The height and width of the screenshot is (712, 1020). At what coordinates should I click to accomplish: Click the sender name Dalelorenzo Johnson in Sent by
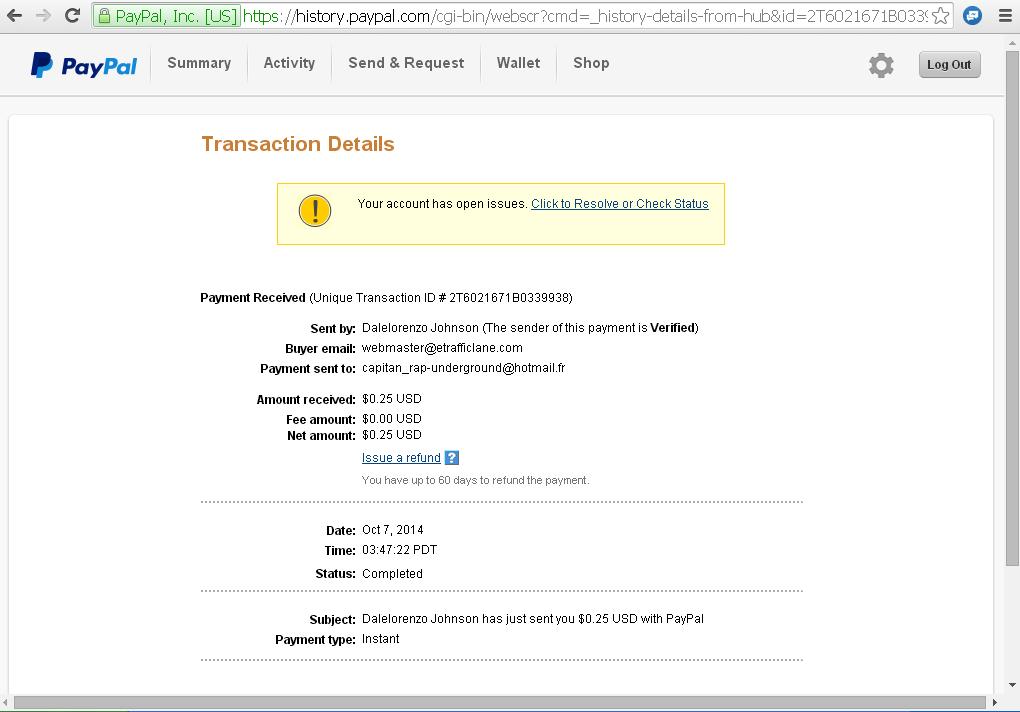[420, 328]
